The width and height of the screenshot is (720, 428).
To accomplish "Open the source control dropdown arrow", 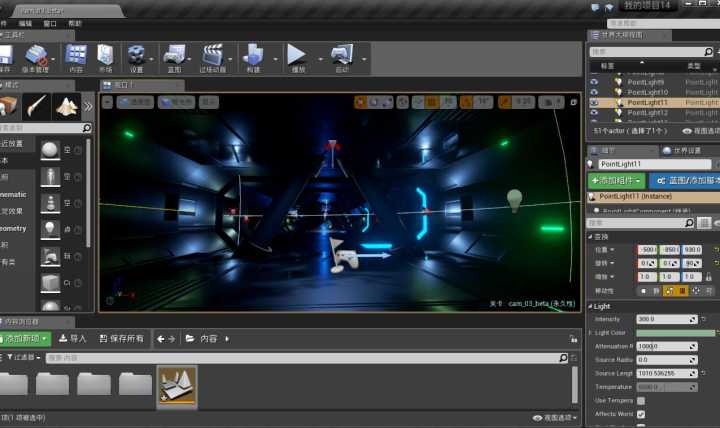I will [53, 59].
